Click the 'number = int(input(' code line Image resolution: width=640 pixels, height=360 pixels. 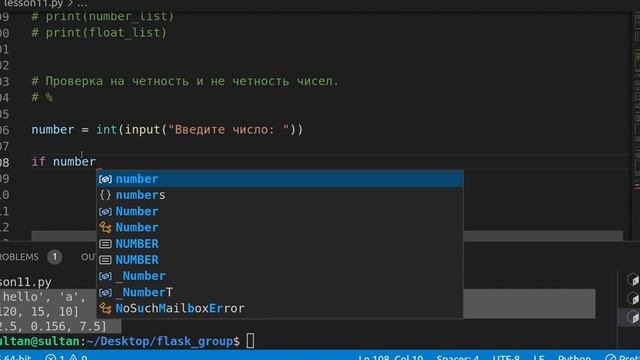[167, 130]
